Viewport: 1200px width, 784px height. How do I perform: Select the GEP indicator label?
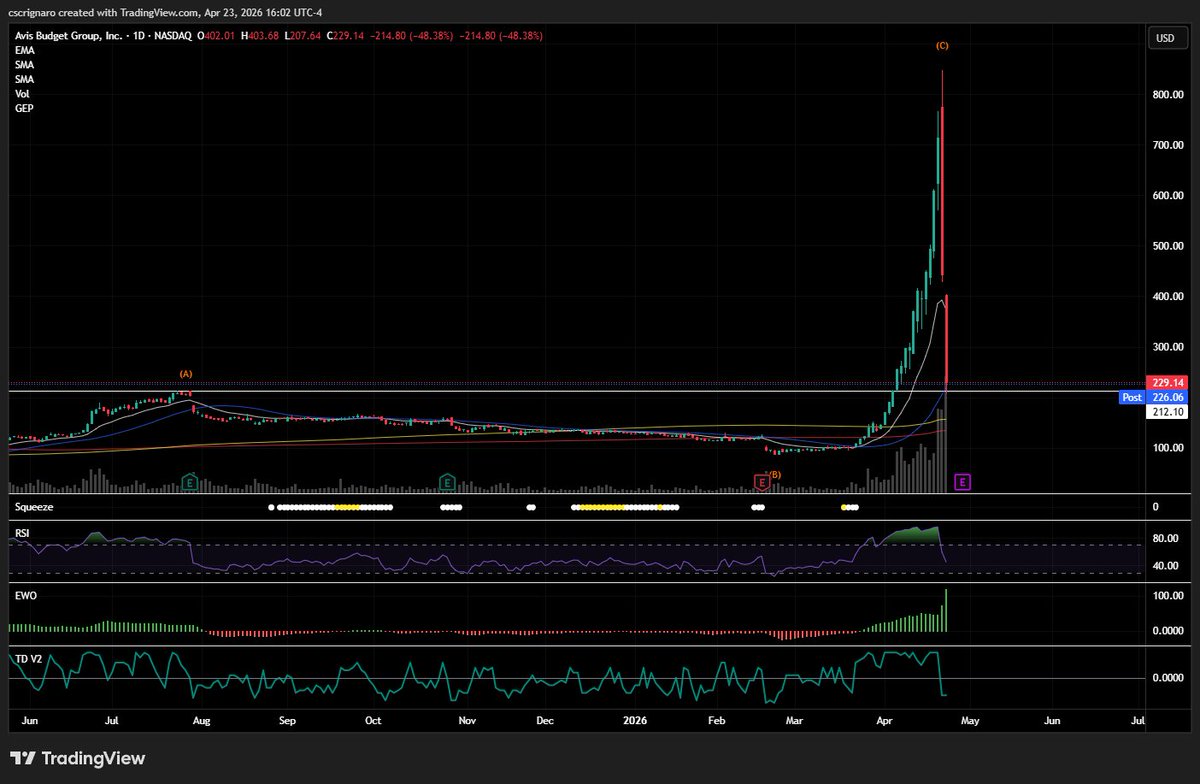pos(23,108)
